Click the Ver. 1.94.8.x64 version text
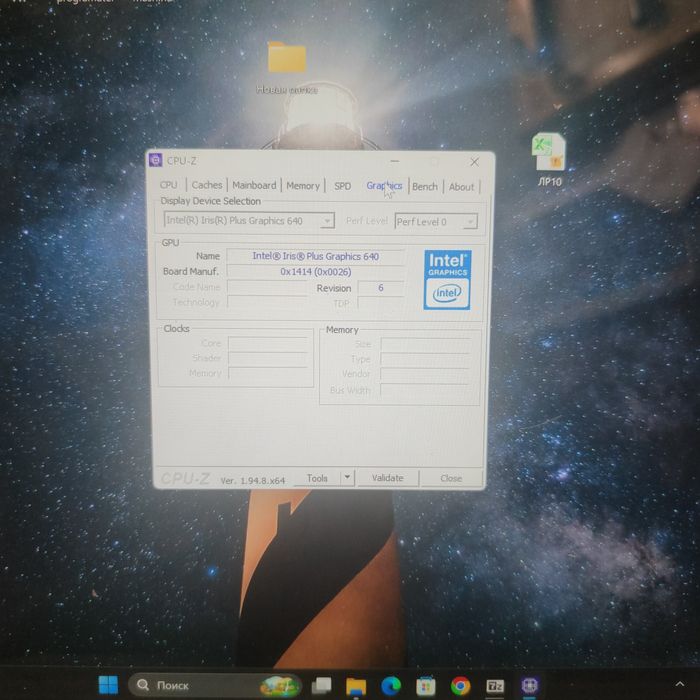700x700 pixels. click(x=253, y=481)
